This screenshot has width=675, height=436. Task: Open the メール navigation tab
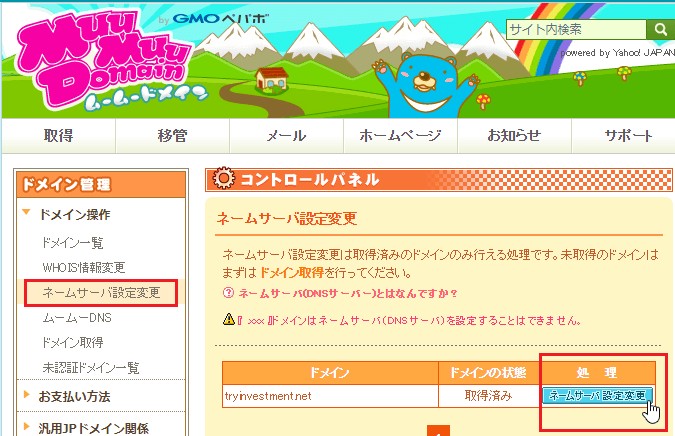point(286,136)
